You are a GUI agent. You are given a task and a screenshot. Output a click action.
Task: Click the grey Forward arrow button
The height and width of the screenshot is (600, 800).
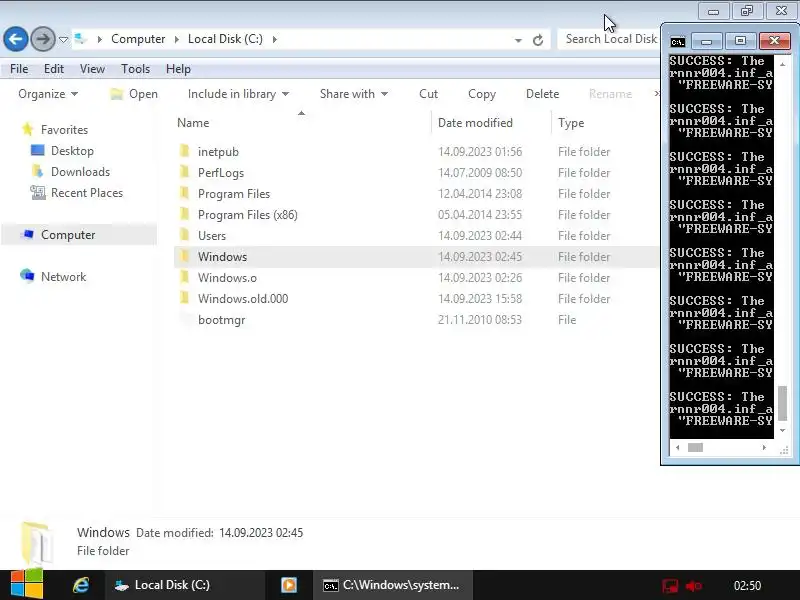coord(43,39)
